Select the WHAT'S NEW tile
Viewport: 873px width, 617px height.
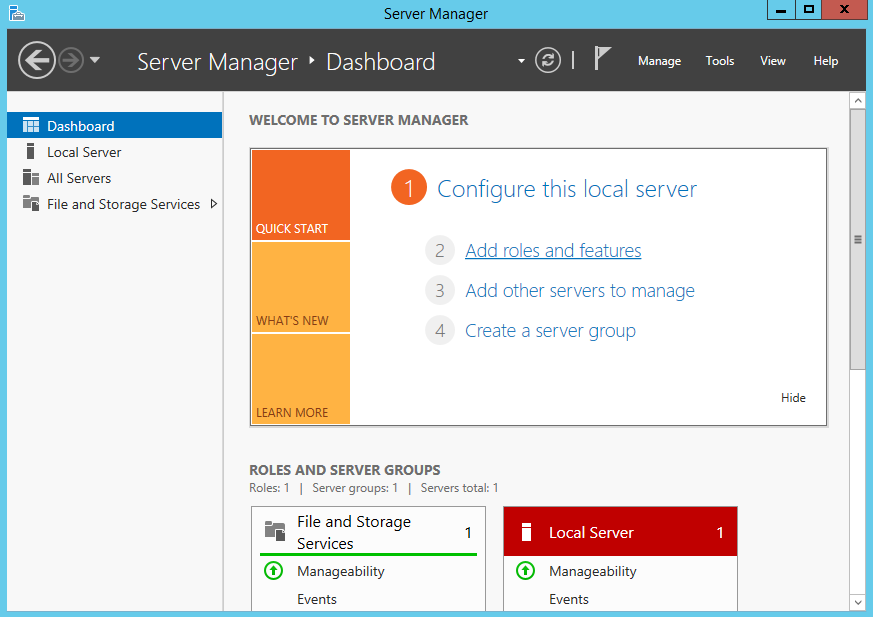(x=300, y=287)
